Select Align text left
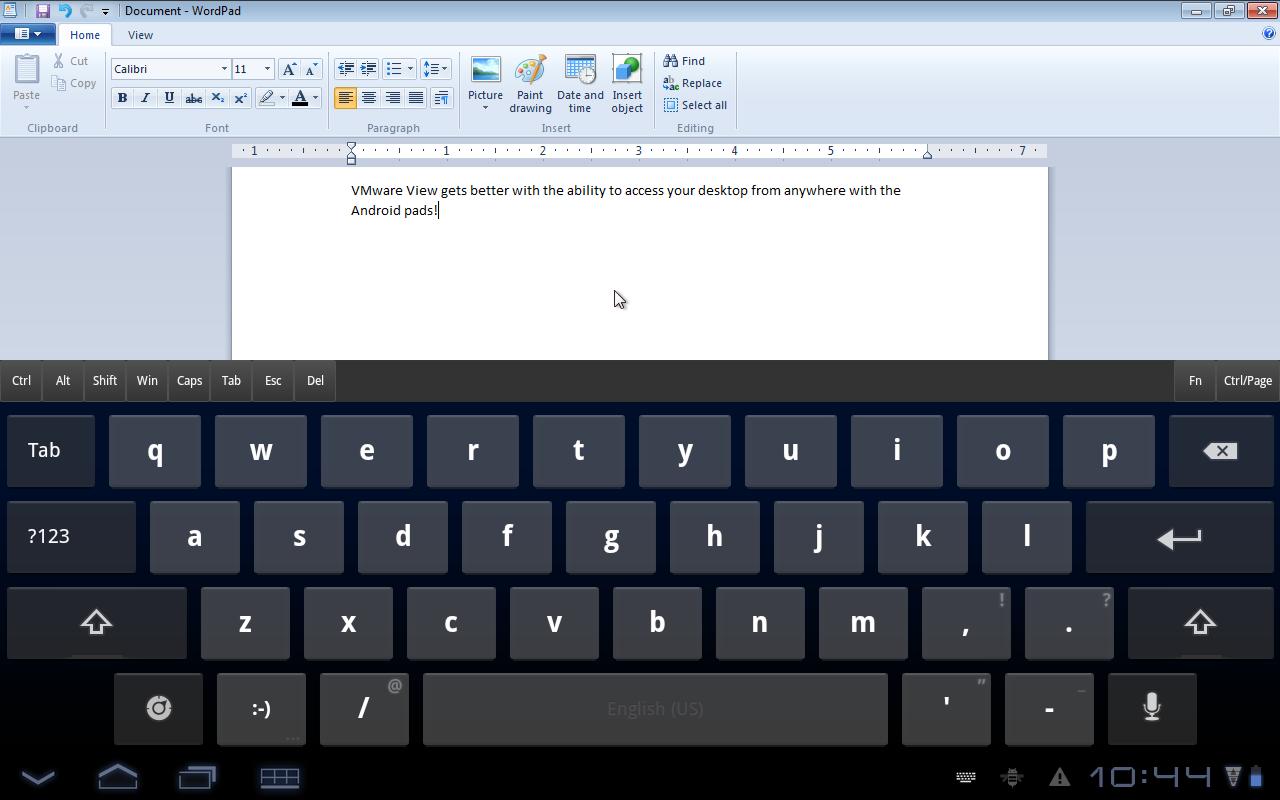1280x800 pixels. (345, 98)
